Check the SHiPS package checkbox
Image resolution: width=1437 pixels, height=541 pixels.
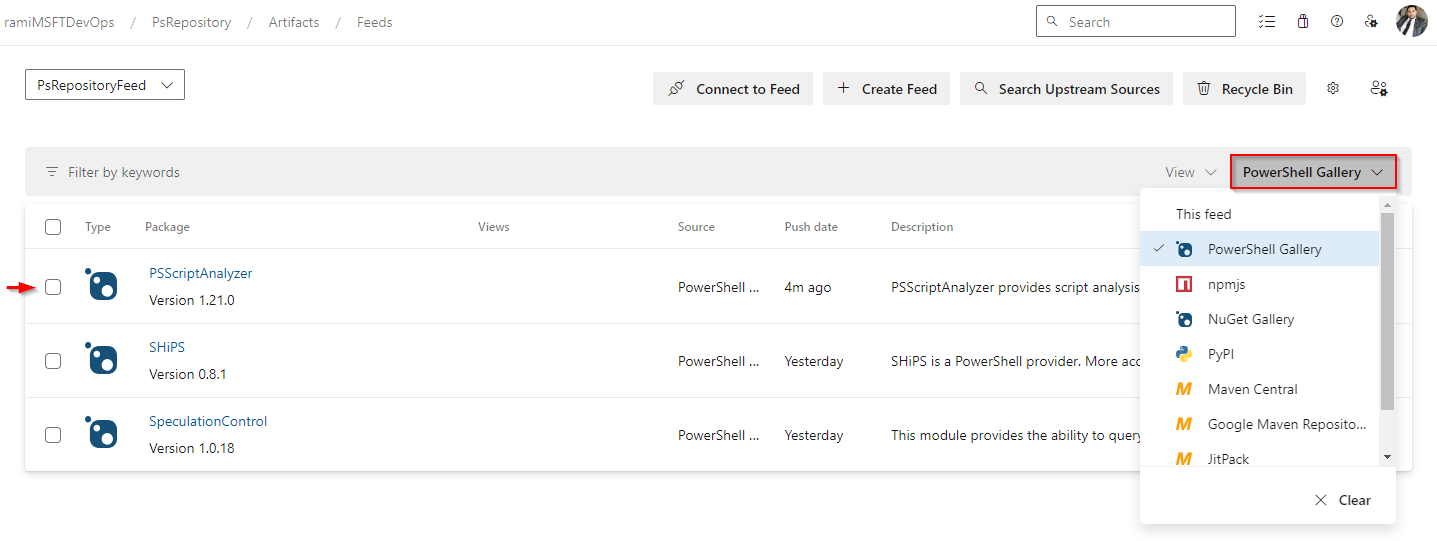[x=53, y=361]
